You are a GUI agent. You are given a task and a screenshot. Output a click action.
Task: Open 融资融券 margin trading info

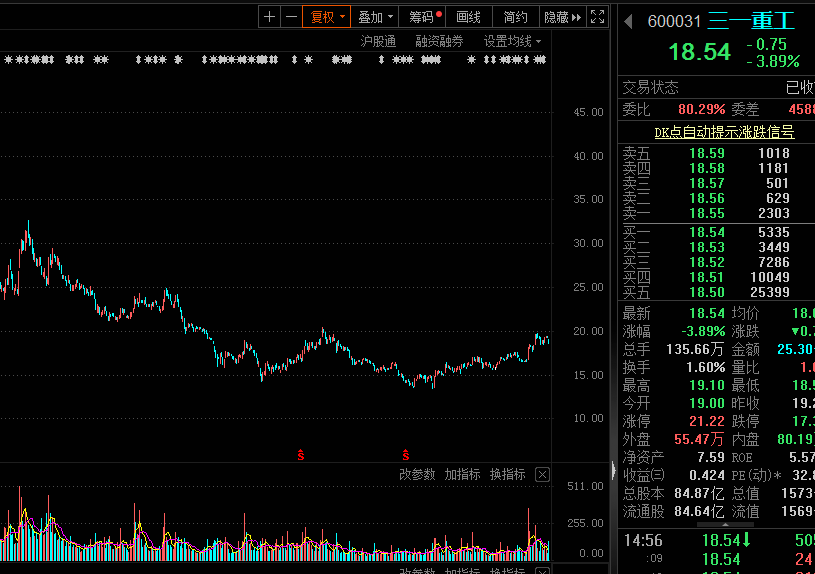pos(440,41)
